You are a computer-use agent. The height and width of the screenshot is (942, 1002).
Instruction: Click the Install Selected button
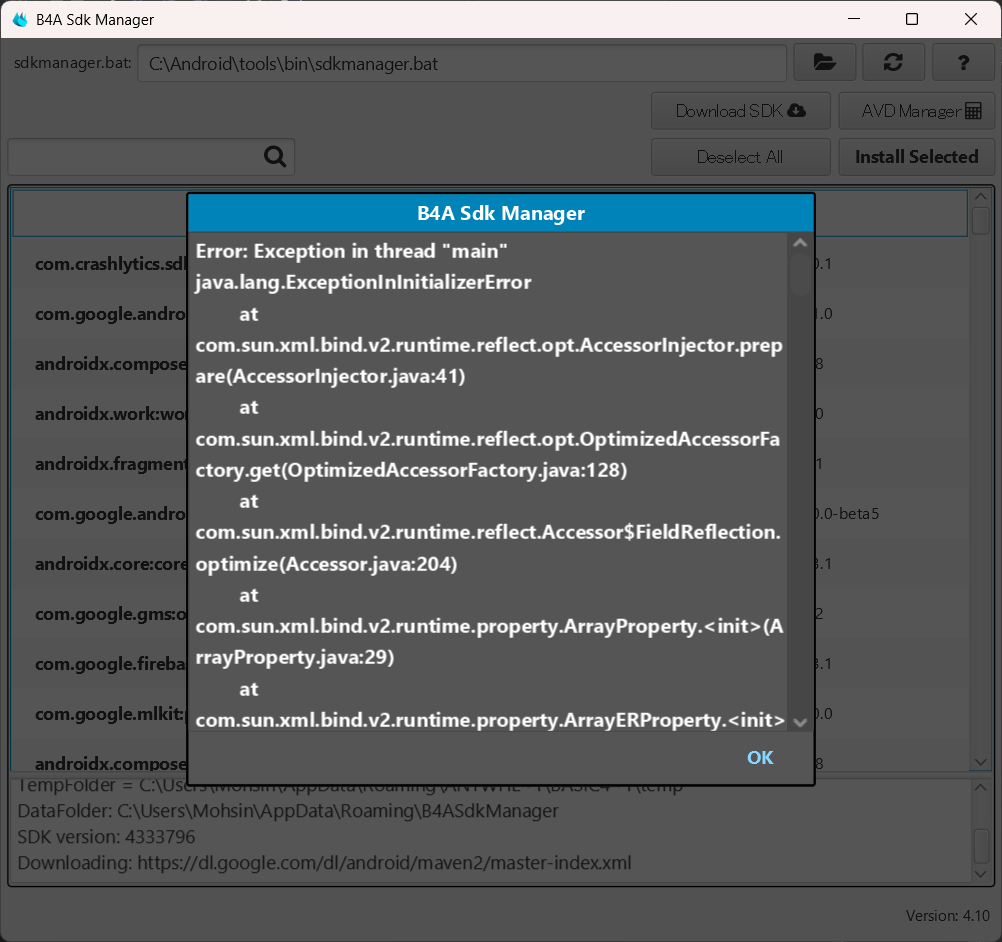pos(917,157)
